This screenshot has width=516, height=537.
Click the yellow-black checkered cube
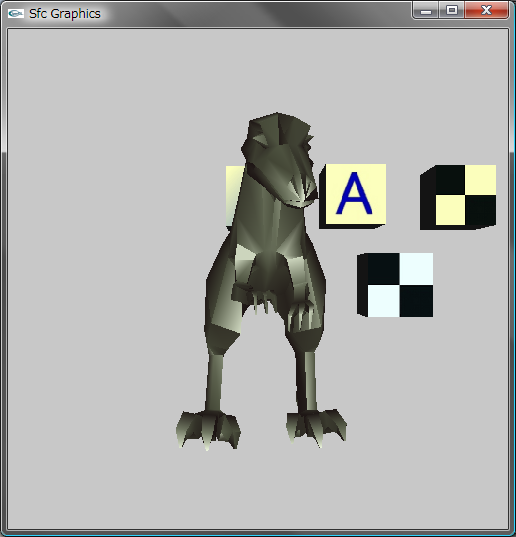click(458, 197)
